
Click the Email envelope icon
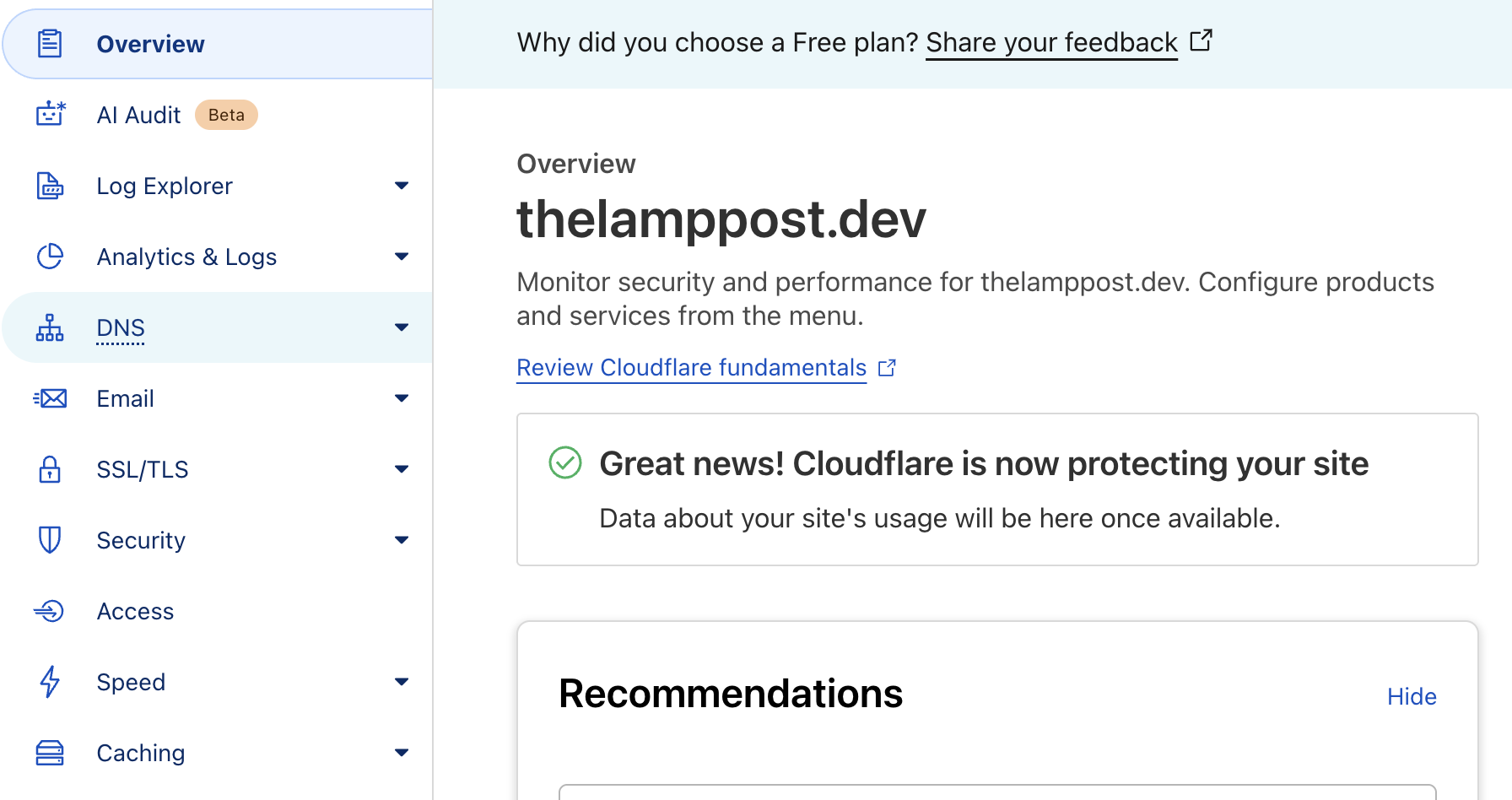click(x=51, y=398)
